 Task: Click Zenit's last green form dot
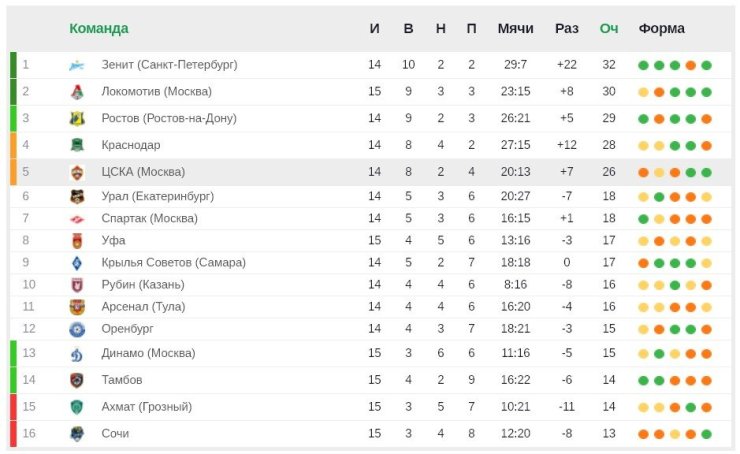pos(706,66)
